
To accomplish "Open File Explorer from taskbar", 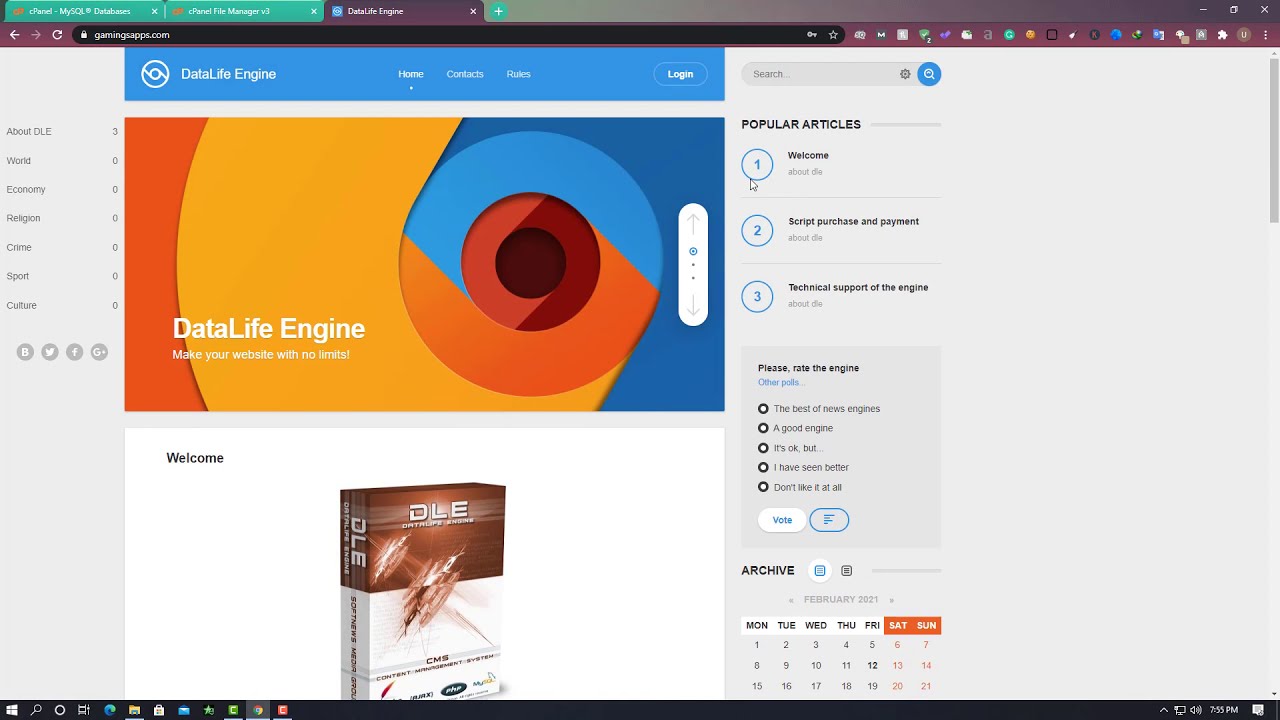I will click(x=134, y=710).
